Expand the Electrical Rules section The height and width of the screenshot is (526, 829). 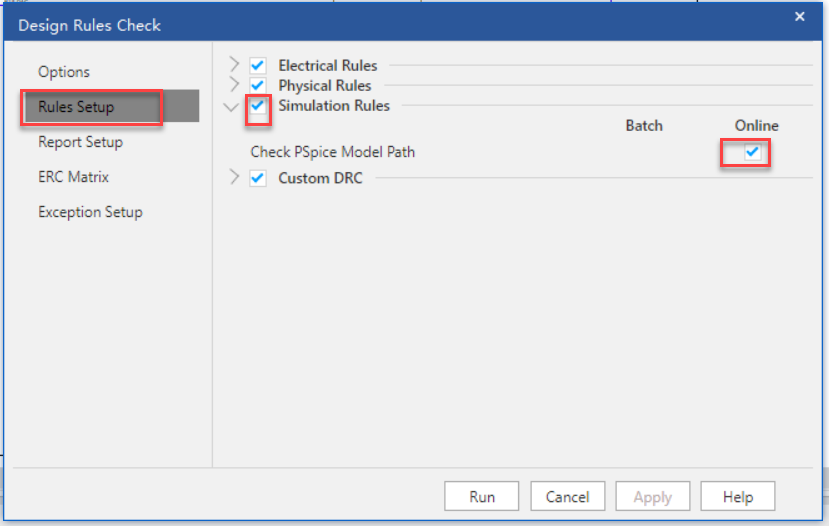(x=234, y=66)
